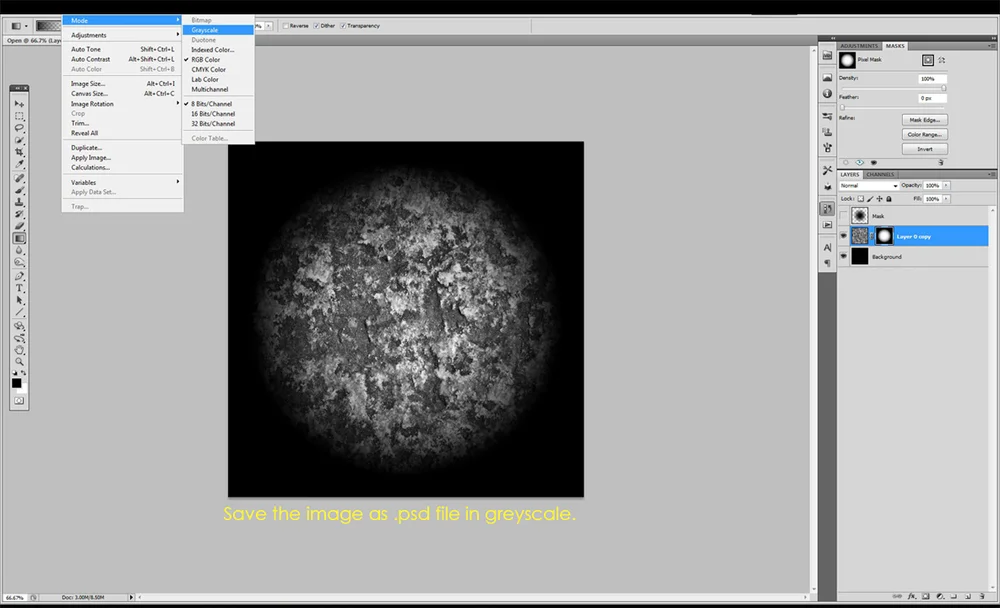Select the Type tool
The image size is (1000, 608).
coord(19,288)
